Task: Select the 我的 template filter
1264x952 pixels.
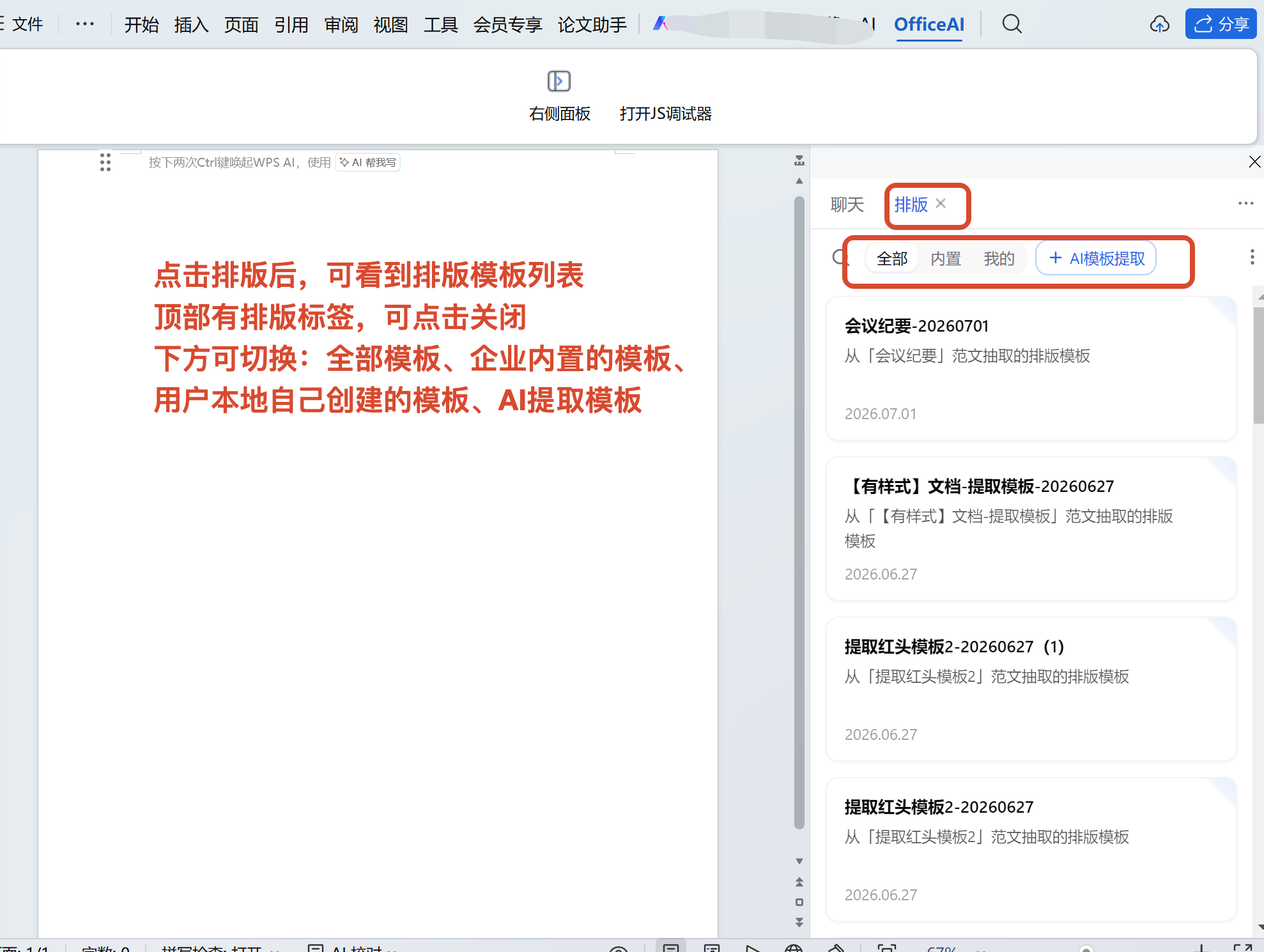Action: pos(999,258)
